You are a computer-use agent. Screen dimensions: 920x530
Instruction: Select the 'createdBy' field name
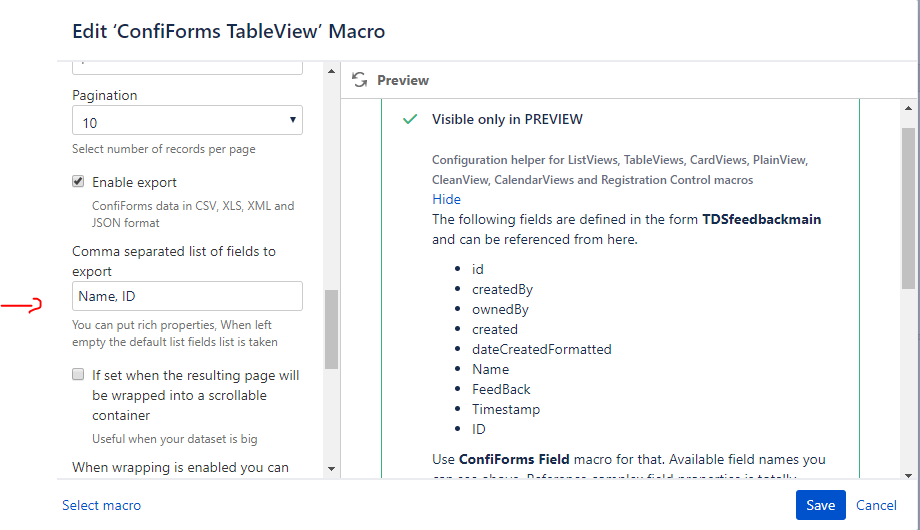[502, 289]
